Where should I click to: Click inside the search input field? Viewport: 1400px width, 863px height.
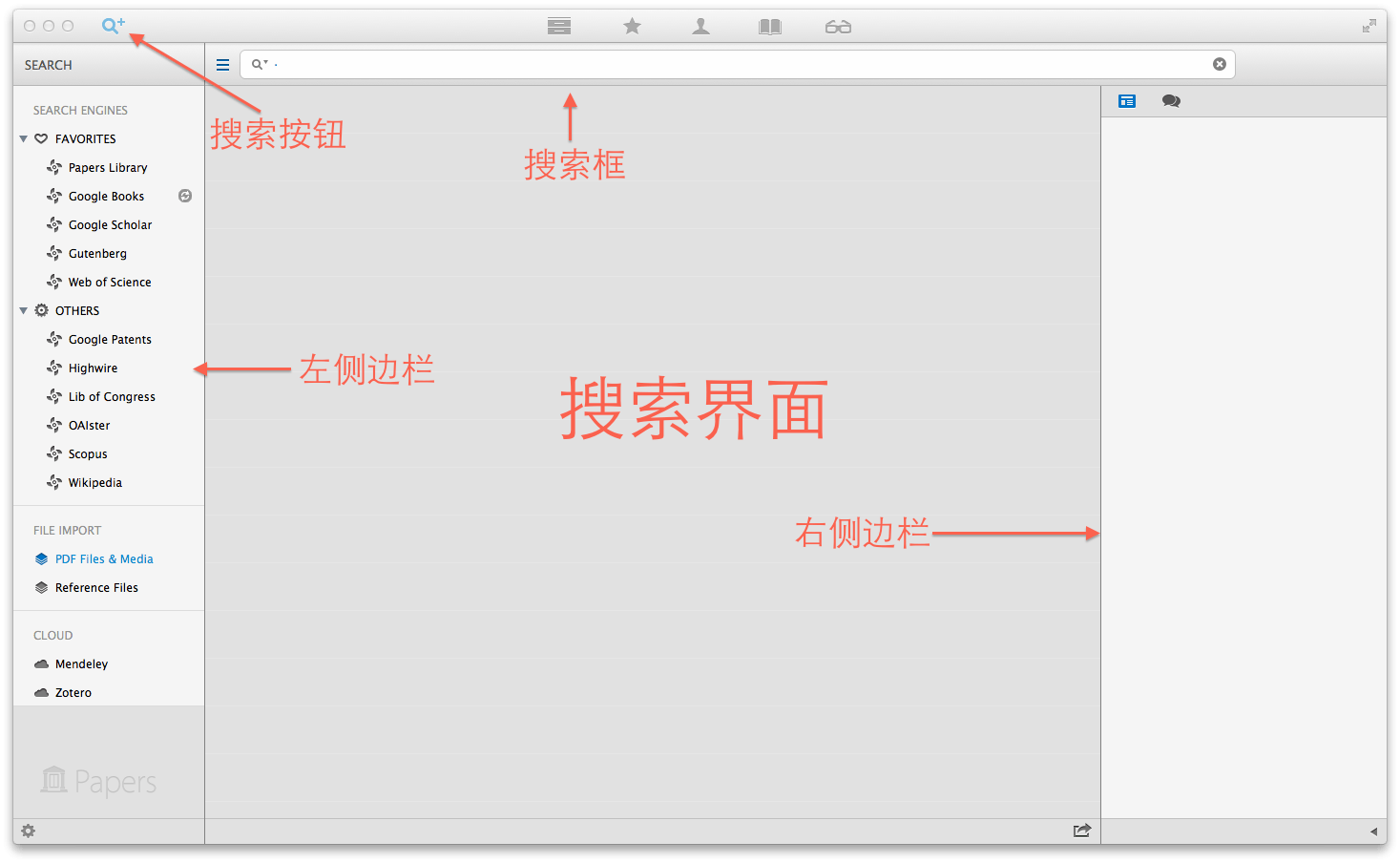click(737, 64)
